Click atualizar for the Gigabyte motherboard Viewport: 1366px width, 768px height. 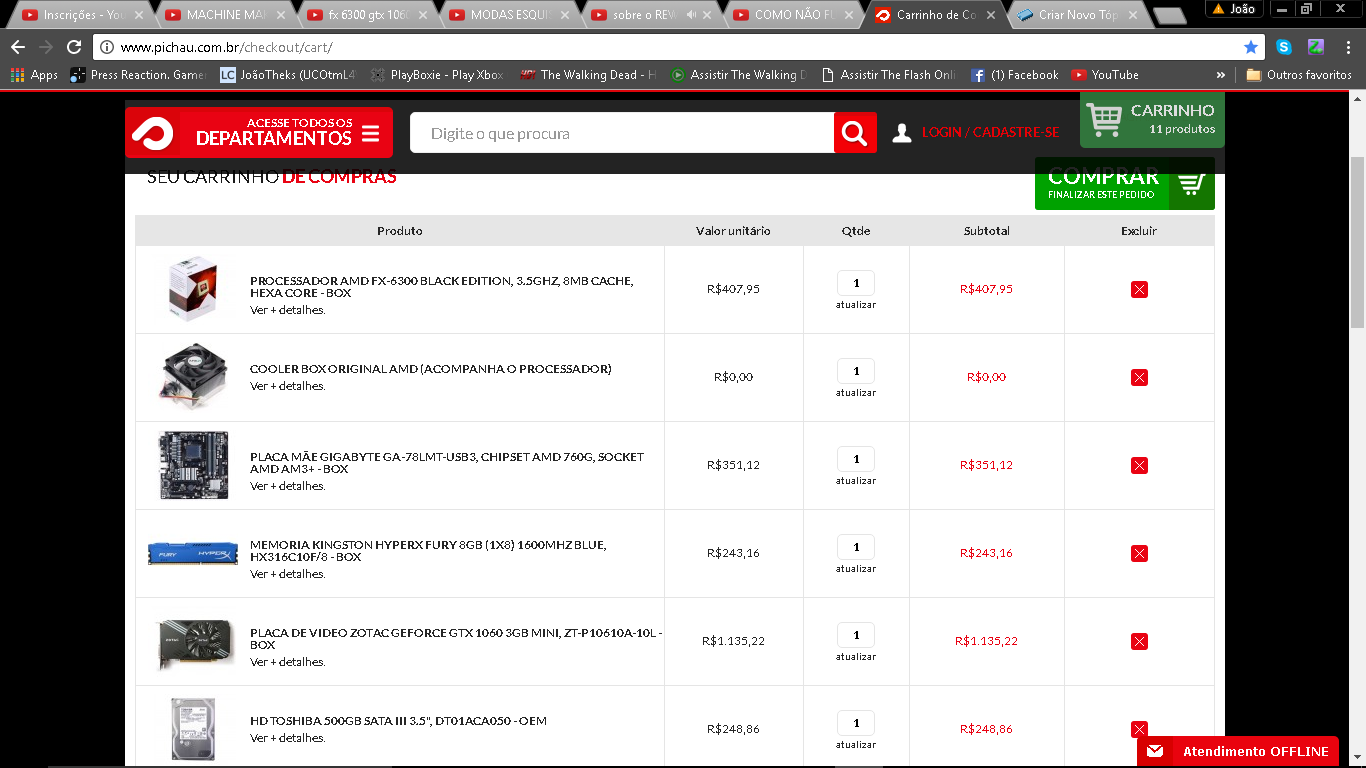pos(856,481)
